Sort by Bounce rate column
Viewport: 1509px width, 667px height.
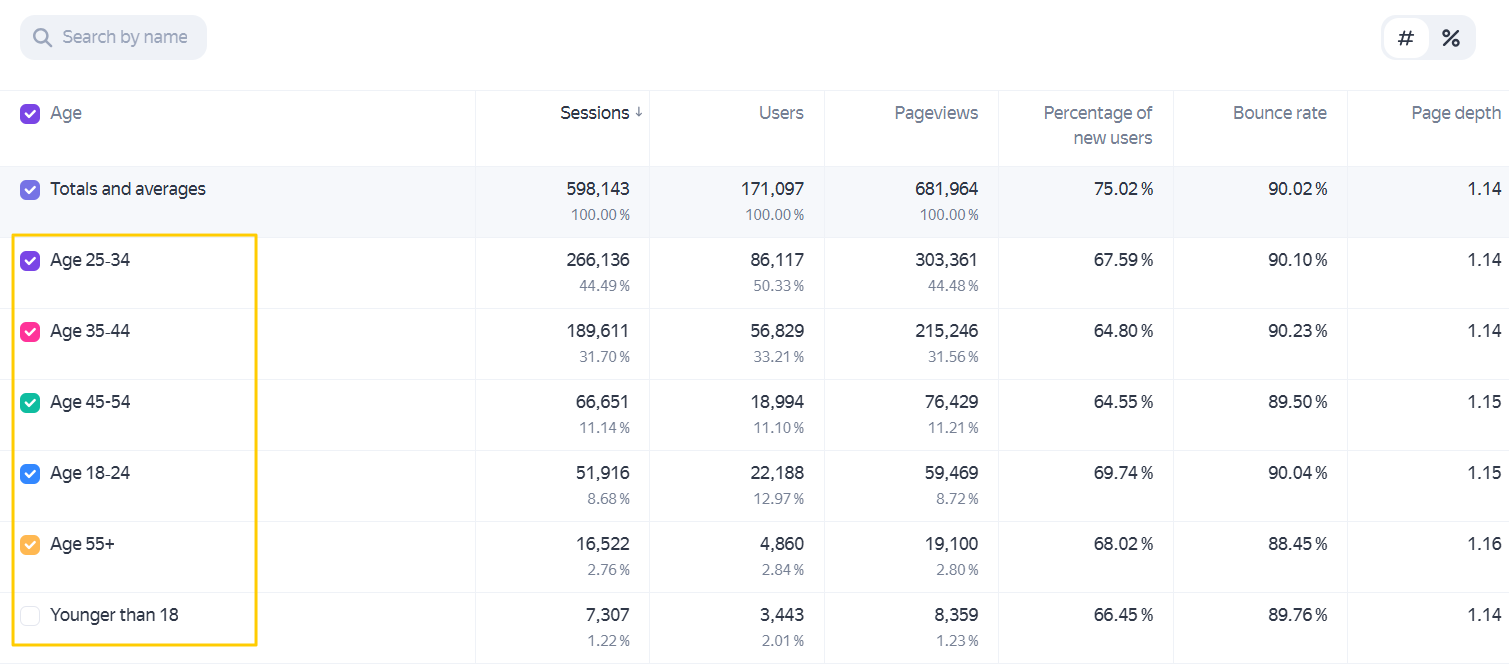pyautogui.click(x=1279, y=113)
